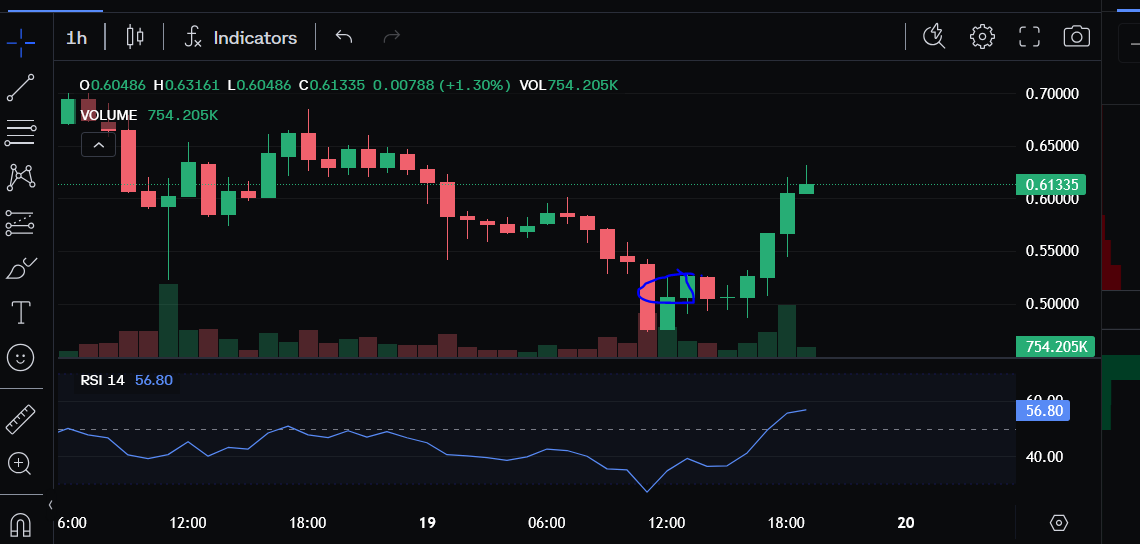Click the 0.70000 price scale label

coord(1051,94)
